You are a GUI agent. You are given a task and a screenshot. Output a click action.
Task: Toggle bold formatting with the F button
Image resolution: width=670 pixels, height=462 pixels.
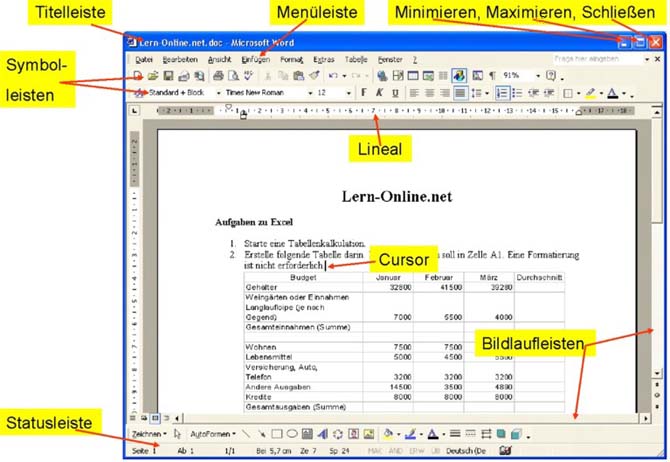click(364, 93)
